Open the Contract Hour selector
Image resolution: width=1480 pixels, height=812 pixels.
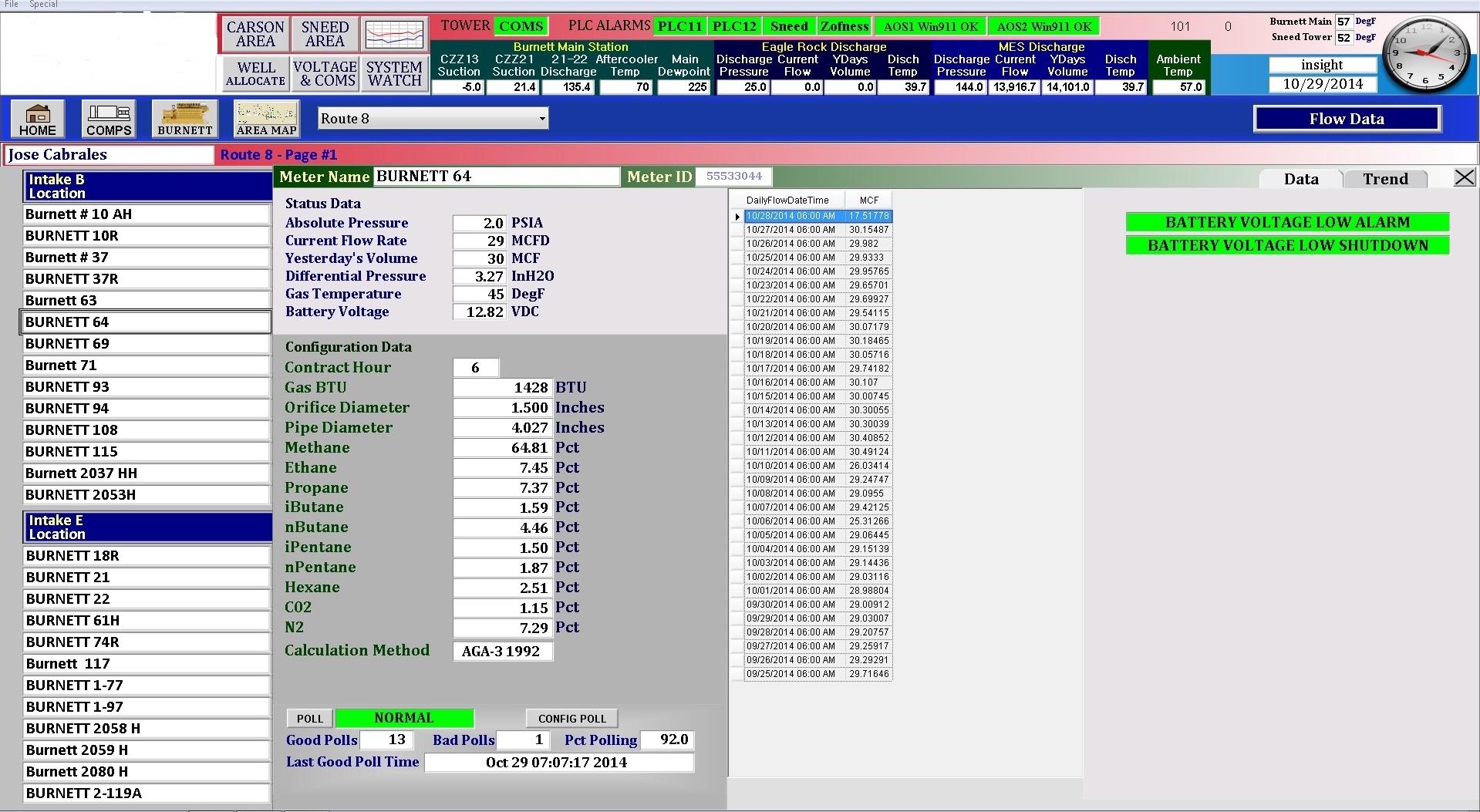tap(475, 367)
